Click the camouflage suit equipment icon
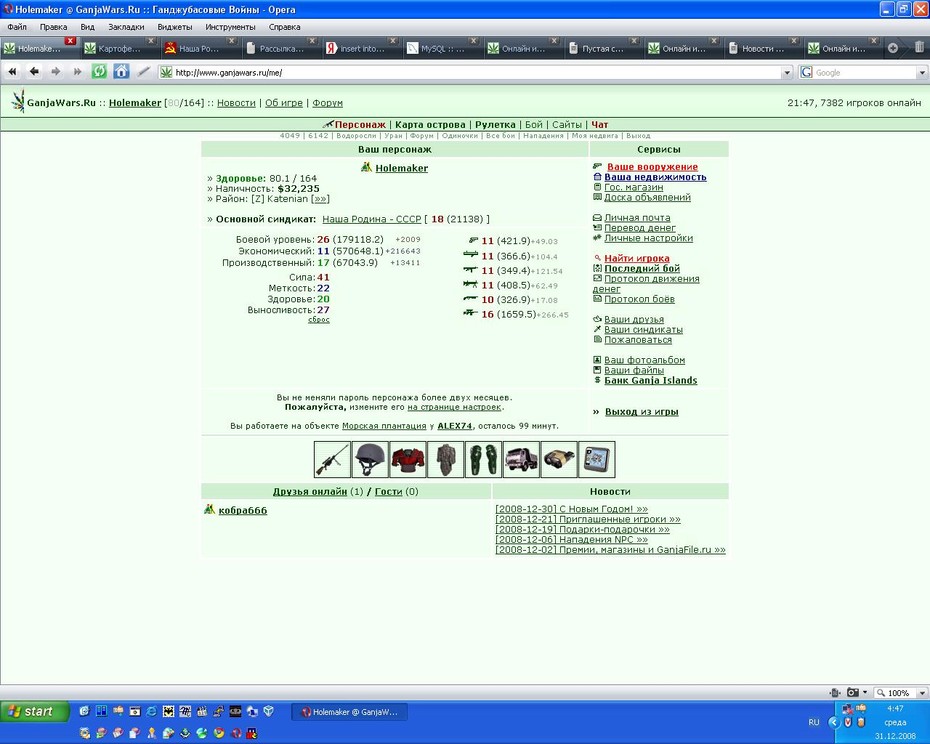This screenshot has width=930, height=744. pos(445,459)
